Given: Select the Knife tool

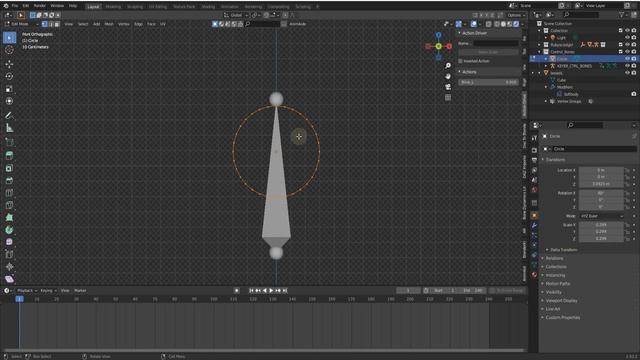Looking at the screenshot, I should 9,205.
